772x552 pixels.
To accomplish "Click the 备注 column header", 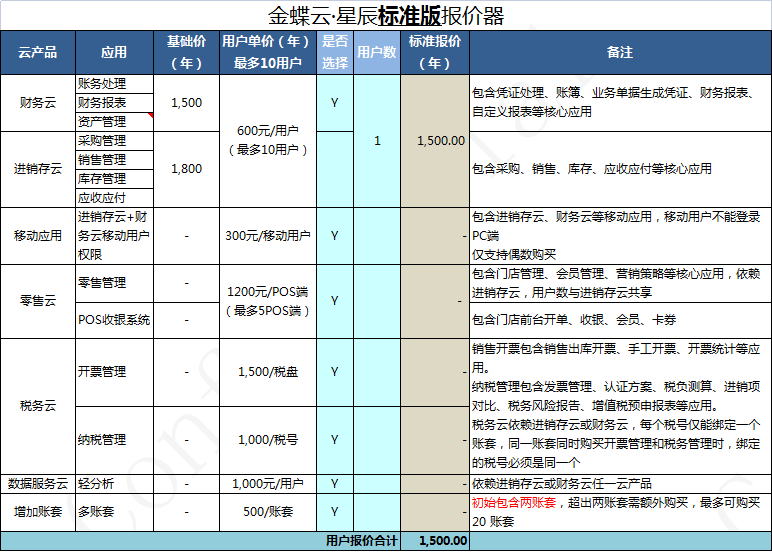I will tap(620, 53).
